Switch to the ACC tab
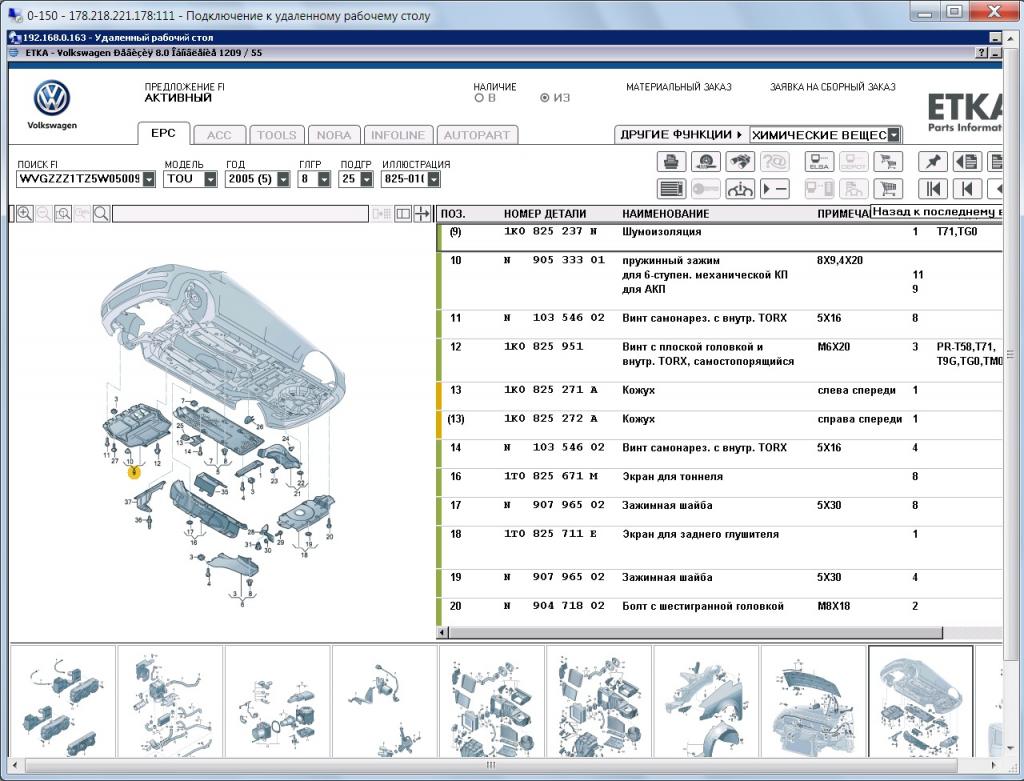 click(219, 135)
